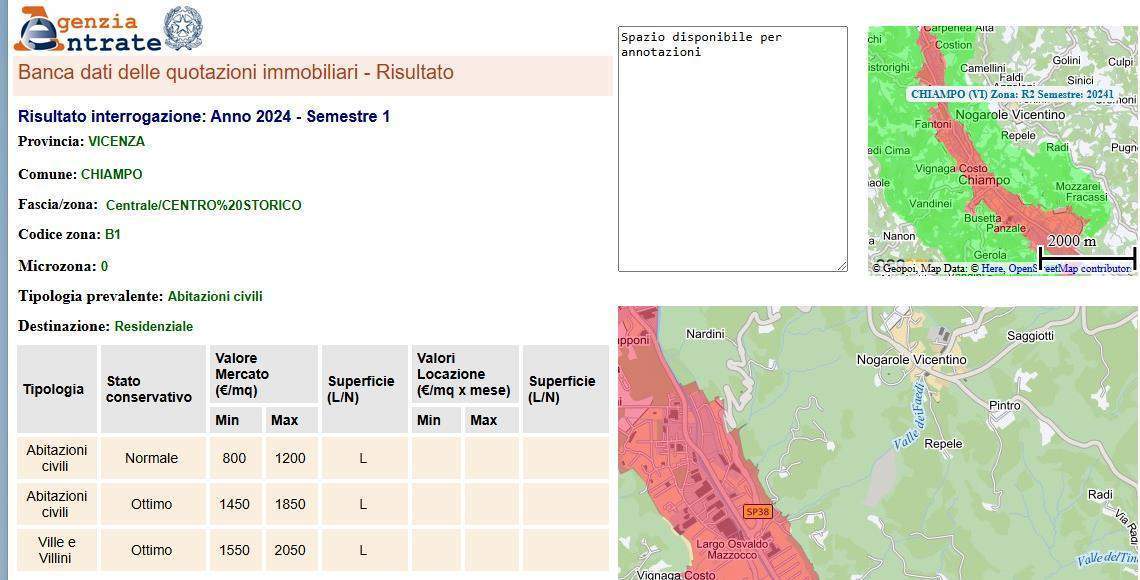The image size is (1140, 580).
Task: Click the Valore Mercato column header
Action: [x=242, y=374]
